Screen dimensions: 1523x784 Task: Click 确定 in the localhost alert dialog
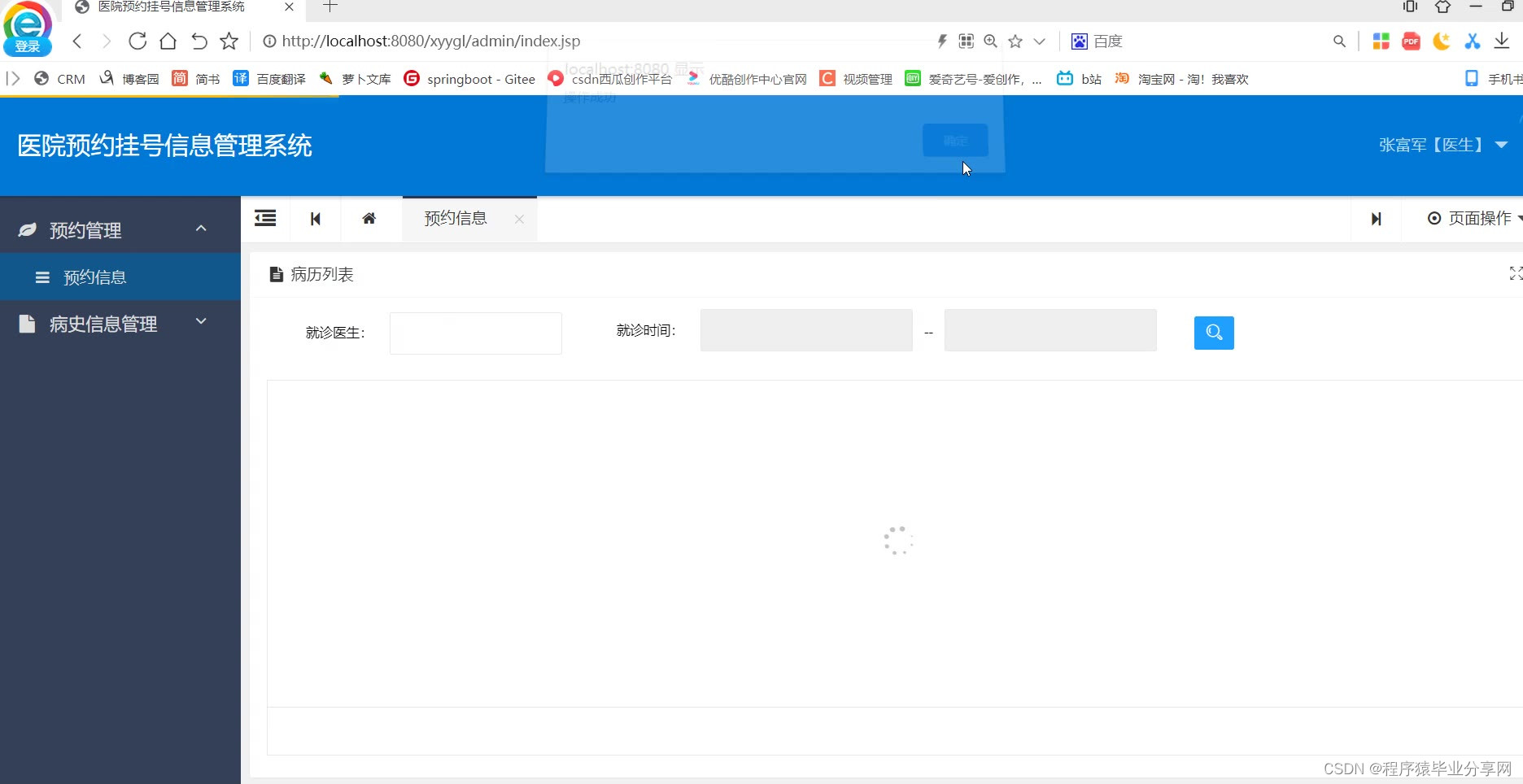pos(955,140)
